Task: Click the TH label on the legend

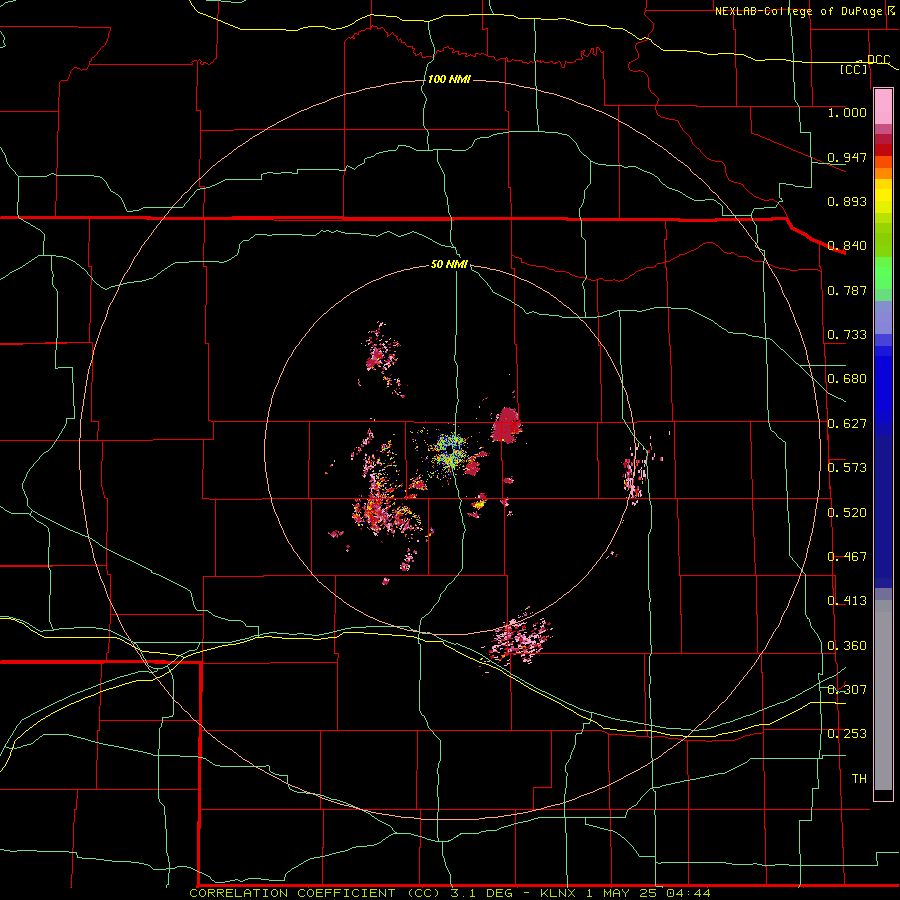Action: coord(859,779)
